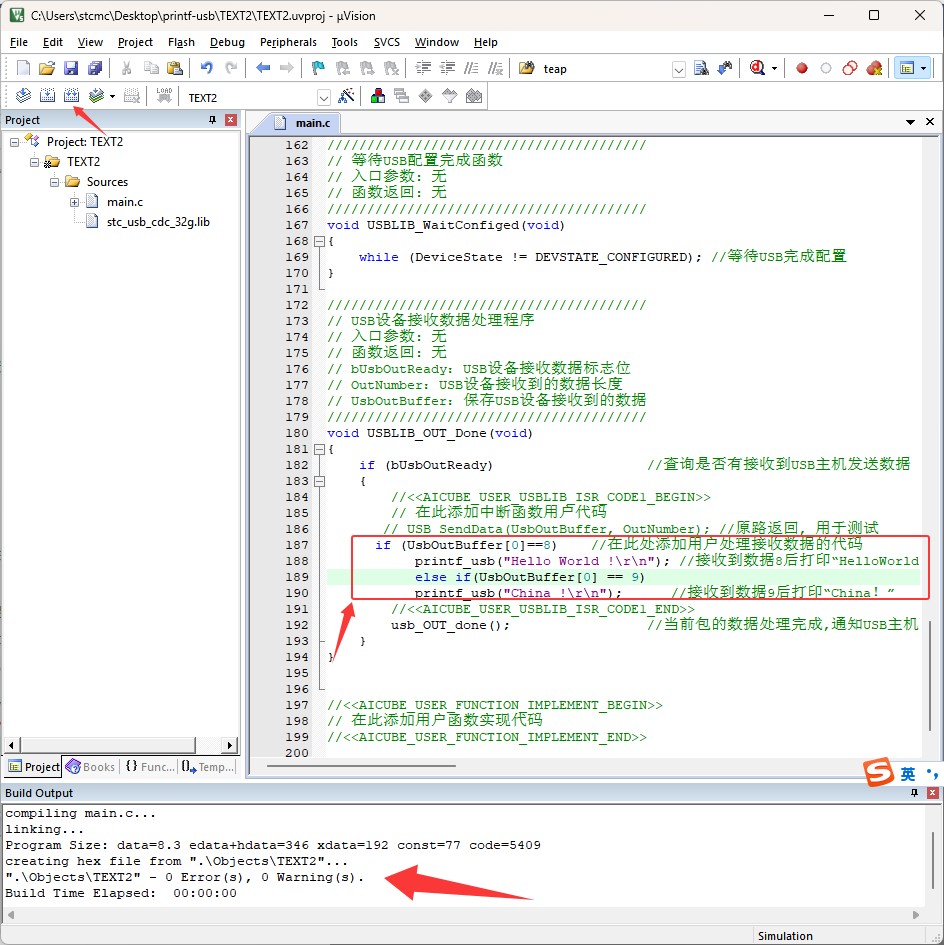Click the Sogou input method icon
Viewport: 944px width, 945px height.
pos(879,772)
